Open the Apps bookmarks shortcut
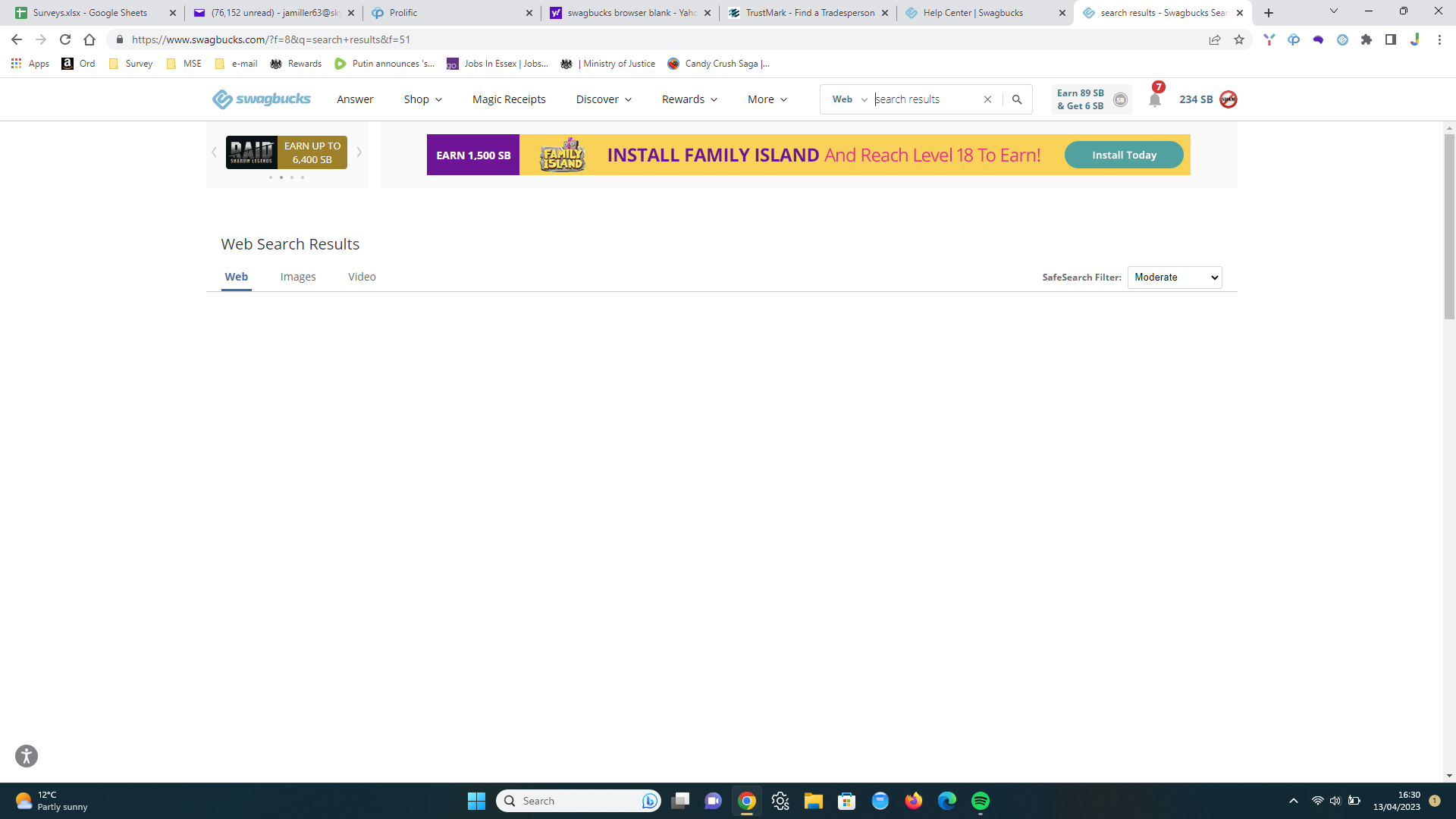 point(30,64)
